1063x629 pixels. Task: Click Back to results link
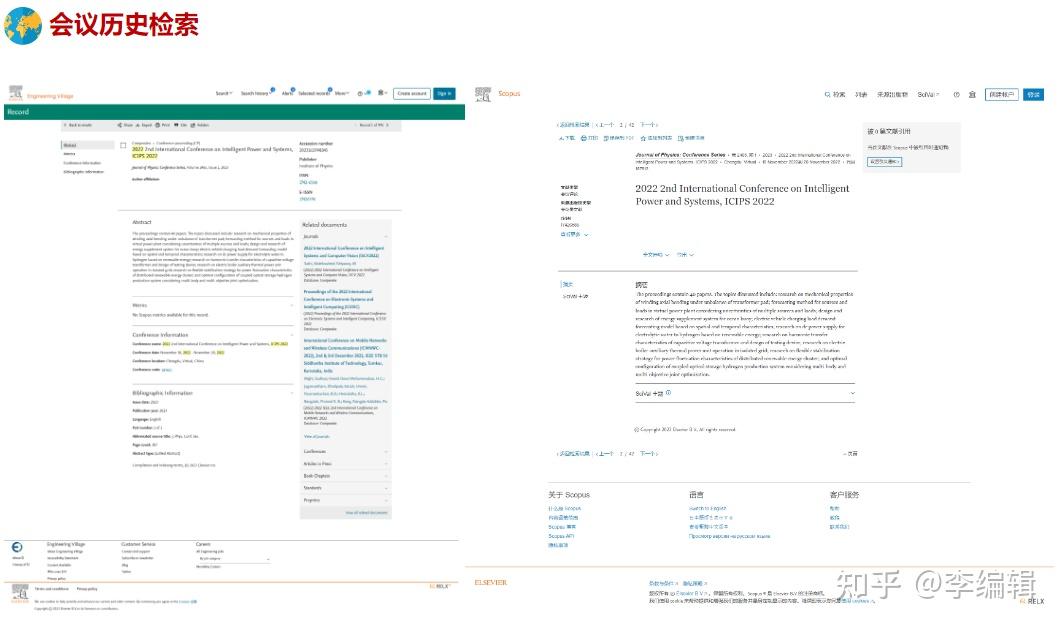coord(79,125)
